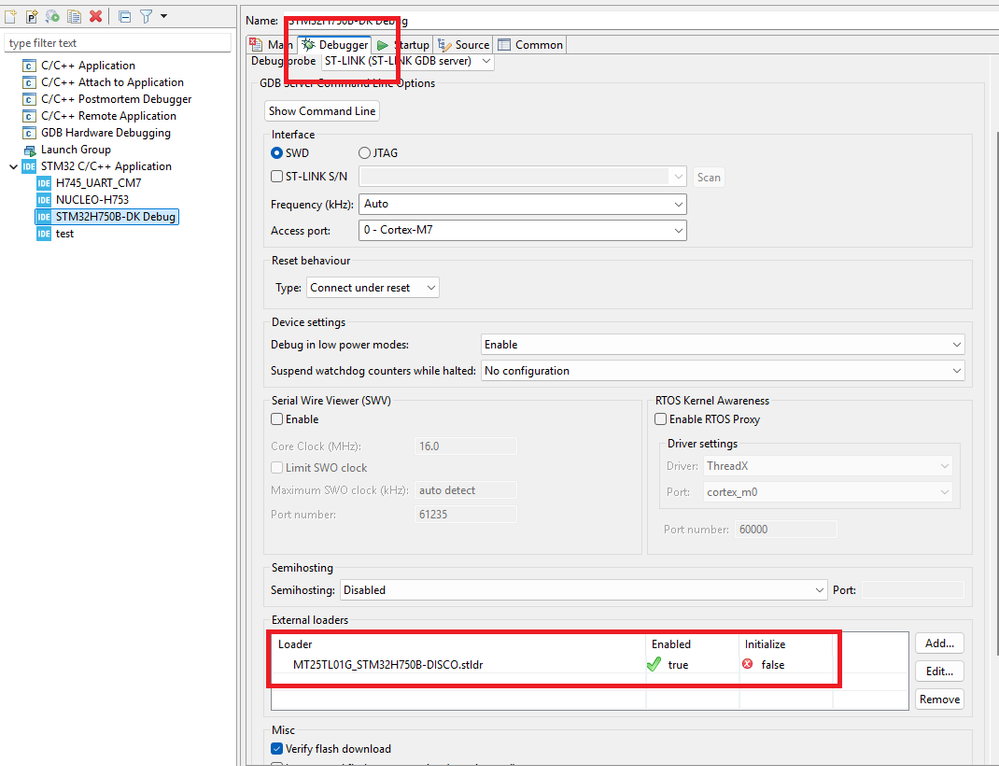
Task: Open filter menu dropdown arrow
Action: point(164,16)
